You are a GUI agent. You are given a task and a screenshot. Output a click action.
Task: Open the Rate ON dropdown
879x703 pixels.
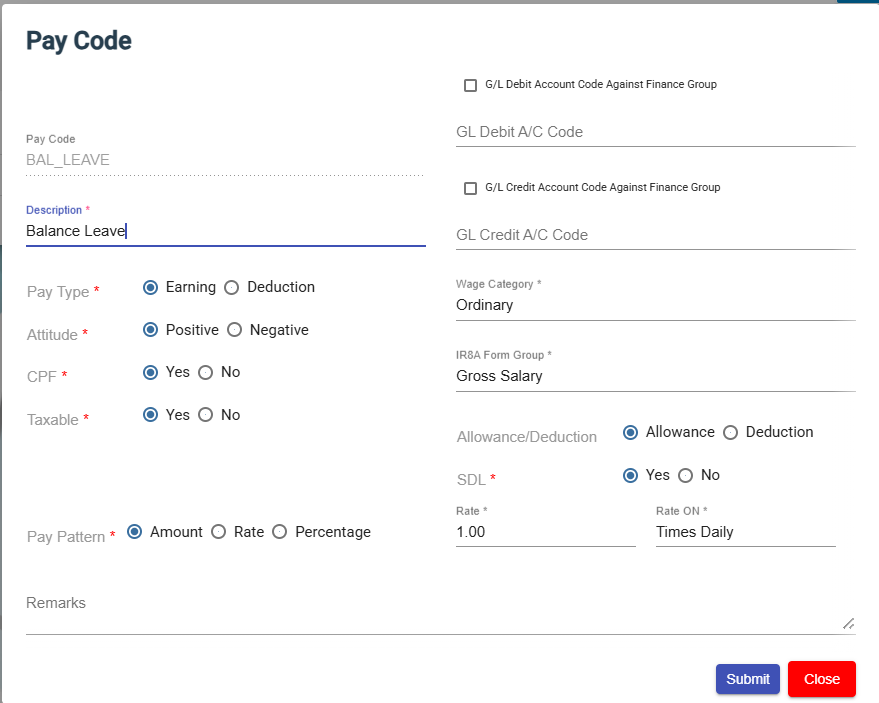point(745,532)
